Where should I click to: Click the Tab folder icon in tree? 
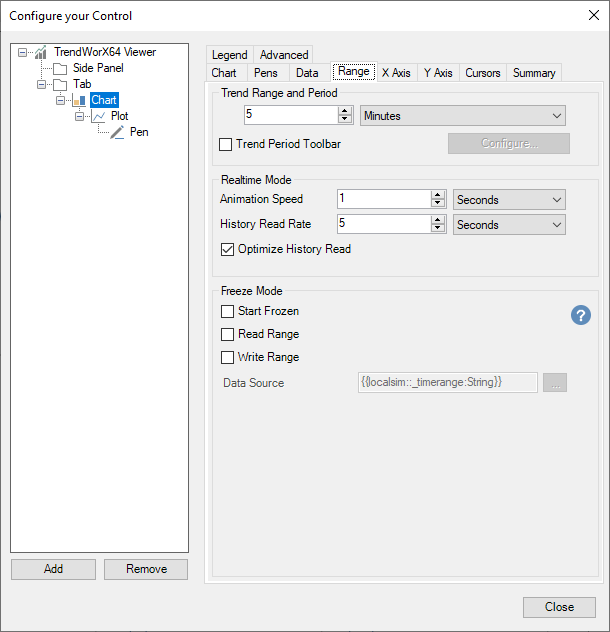pyautogui.click(x=60, y=84)
